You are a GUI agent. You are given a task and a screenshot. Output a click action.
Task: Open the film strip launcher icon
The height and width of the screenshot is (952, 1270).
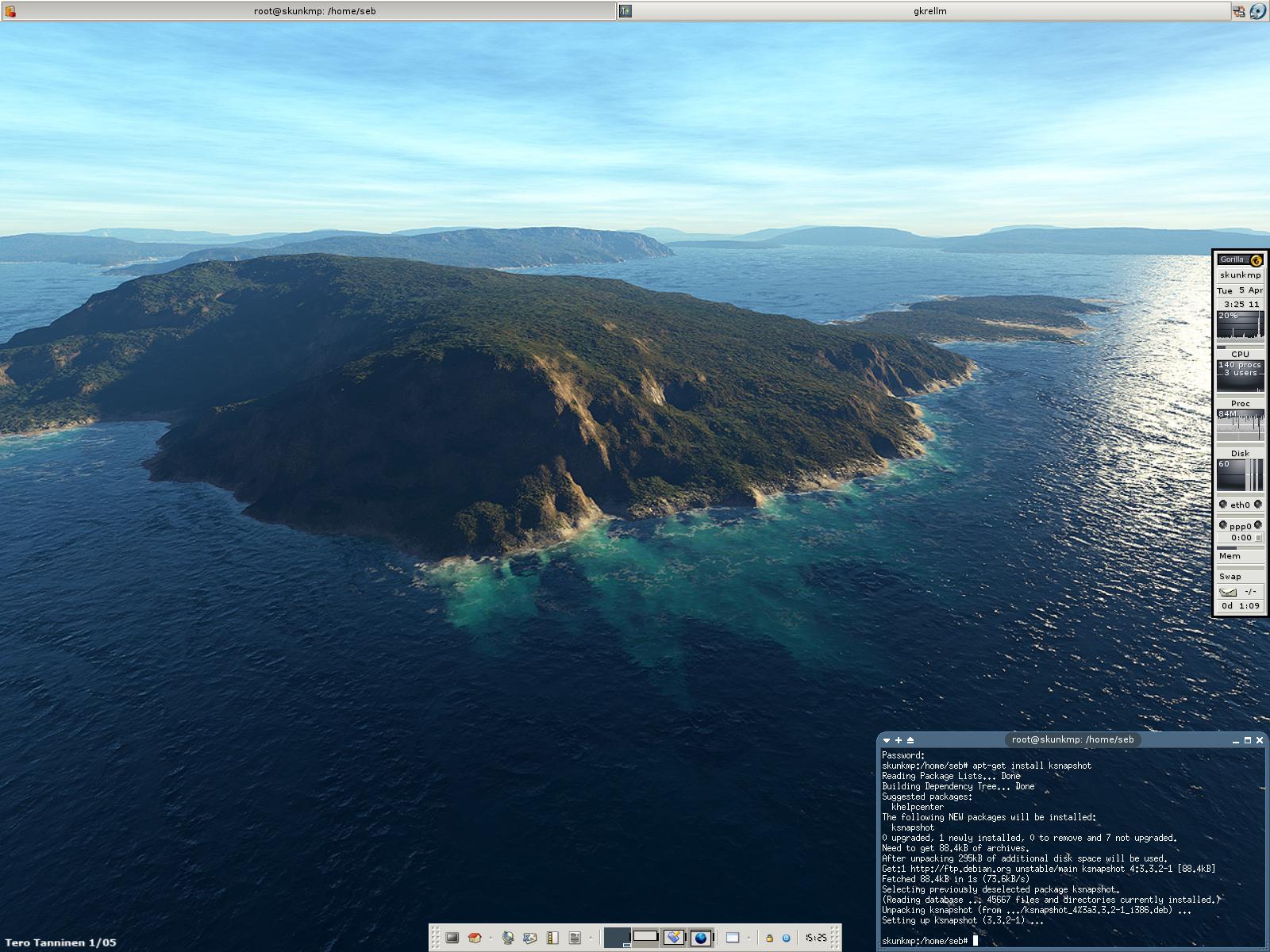tap(553, 938)
